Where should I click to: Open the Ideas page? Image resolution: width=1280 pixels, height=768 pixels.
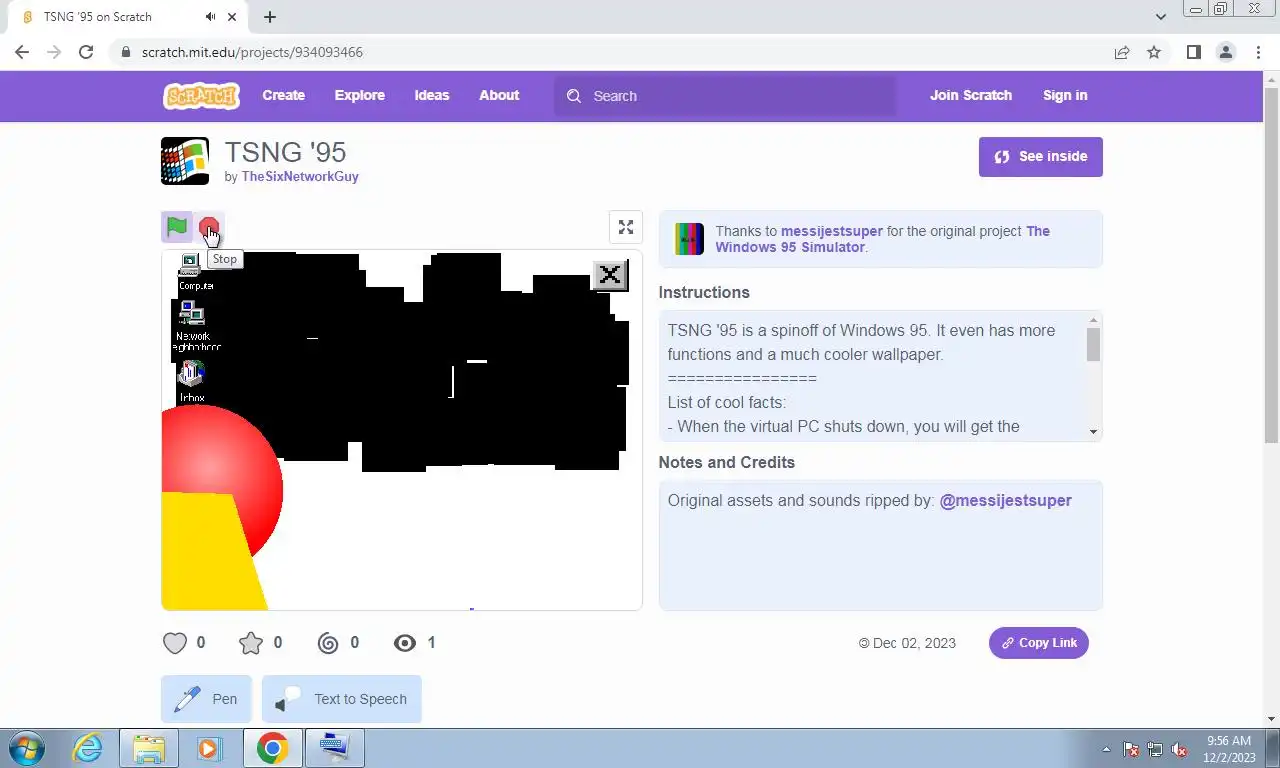tap(432, 96)
